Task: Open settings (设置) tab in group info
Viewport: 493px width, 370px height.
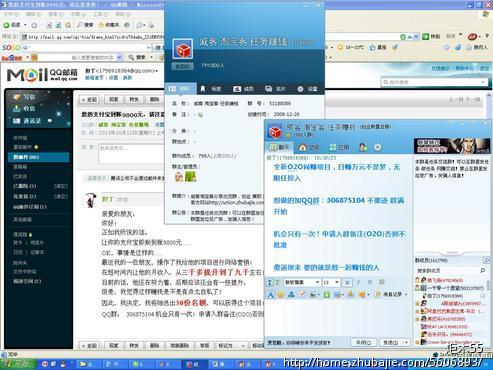Action: point(307,89)
